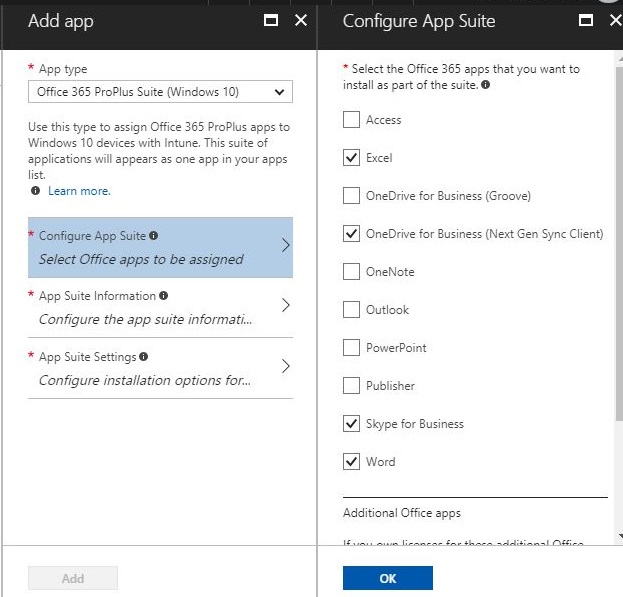Maximize the Add app blade
The width and height of the screenshot is (623, 597).
point(271,20)
